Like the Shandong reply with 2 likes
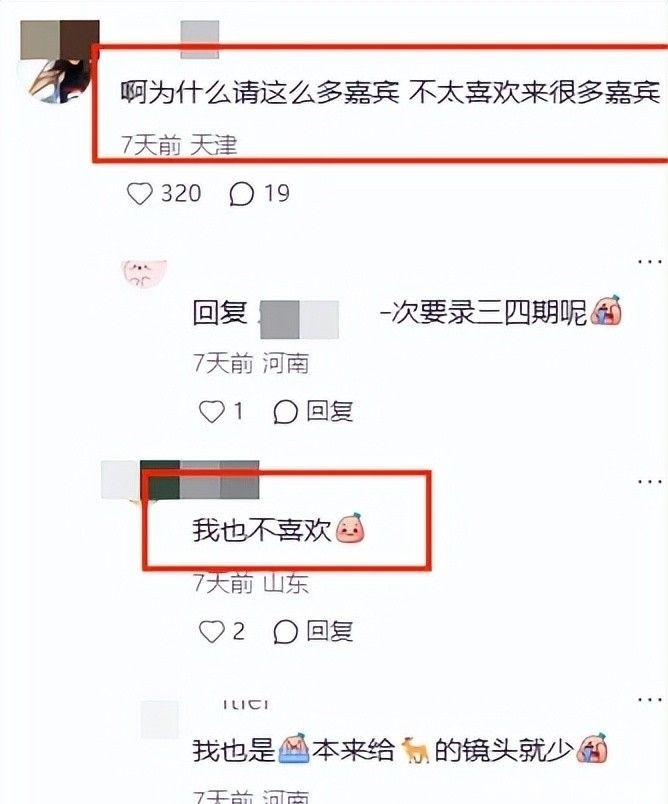Screen dimensions: 668x804 pyautogui.click(x=211, y=632)
